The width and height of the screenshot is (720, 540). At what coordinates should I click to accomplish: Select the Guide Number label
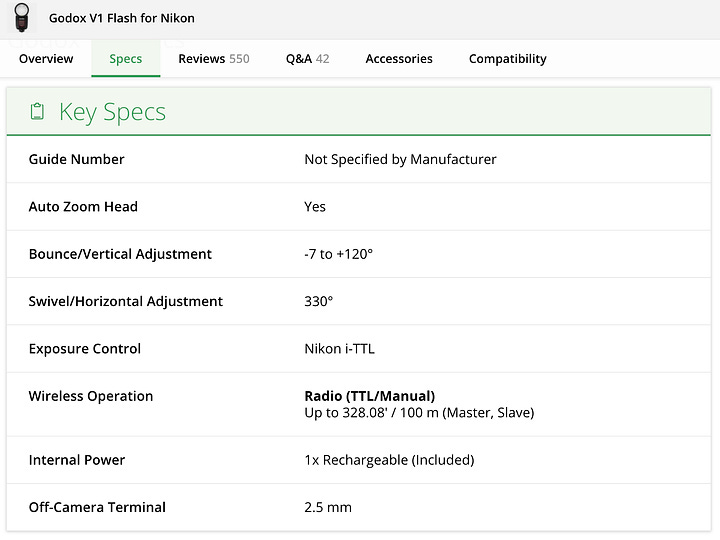coord(77,159)
